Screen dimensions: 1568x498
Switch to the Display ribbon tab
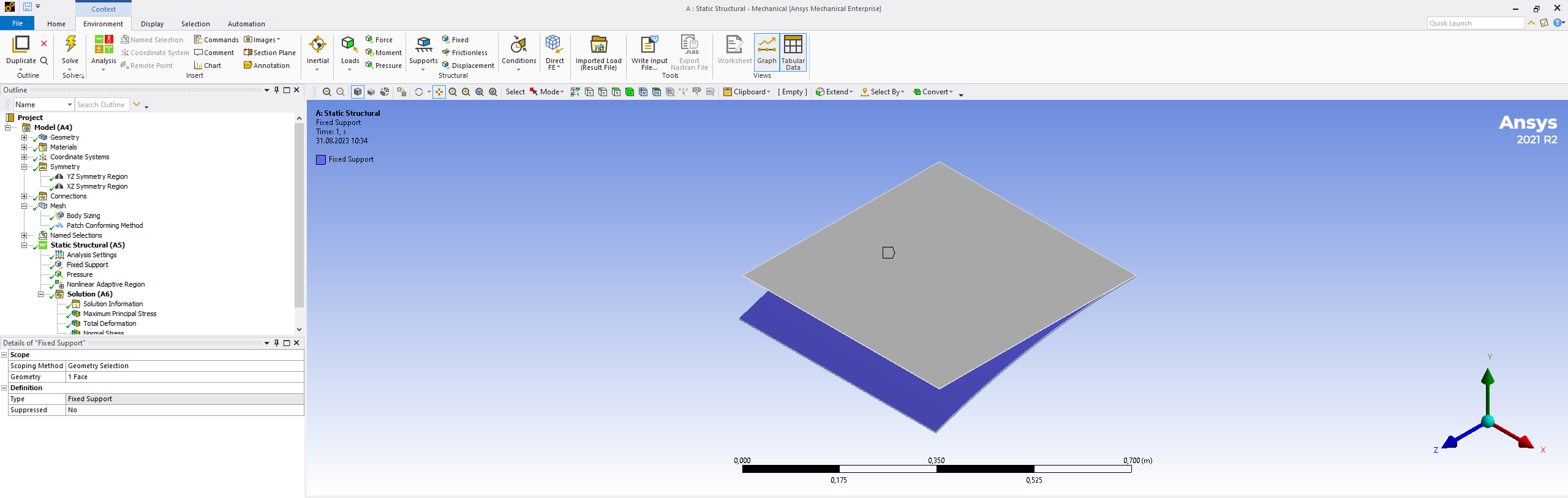pos(152,24)
